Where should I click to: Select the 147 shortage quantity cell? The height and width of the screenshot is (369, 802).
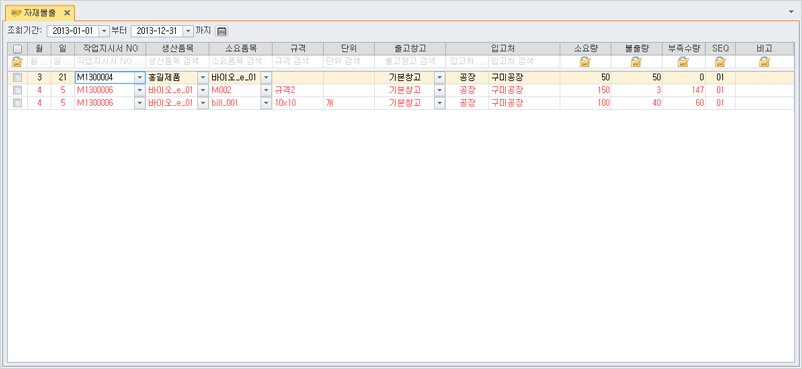684,90
